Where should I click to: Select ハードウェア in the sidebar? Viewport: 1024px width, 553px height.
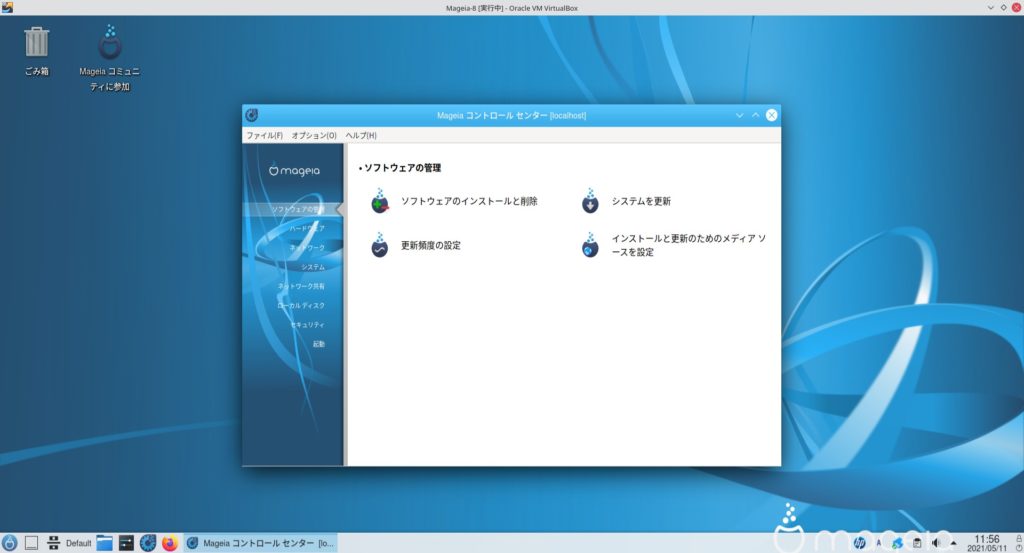tap(306, 228)
